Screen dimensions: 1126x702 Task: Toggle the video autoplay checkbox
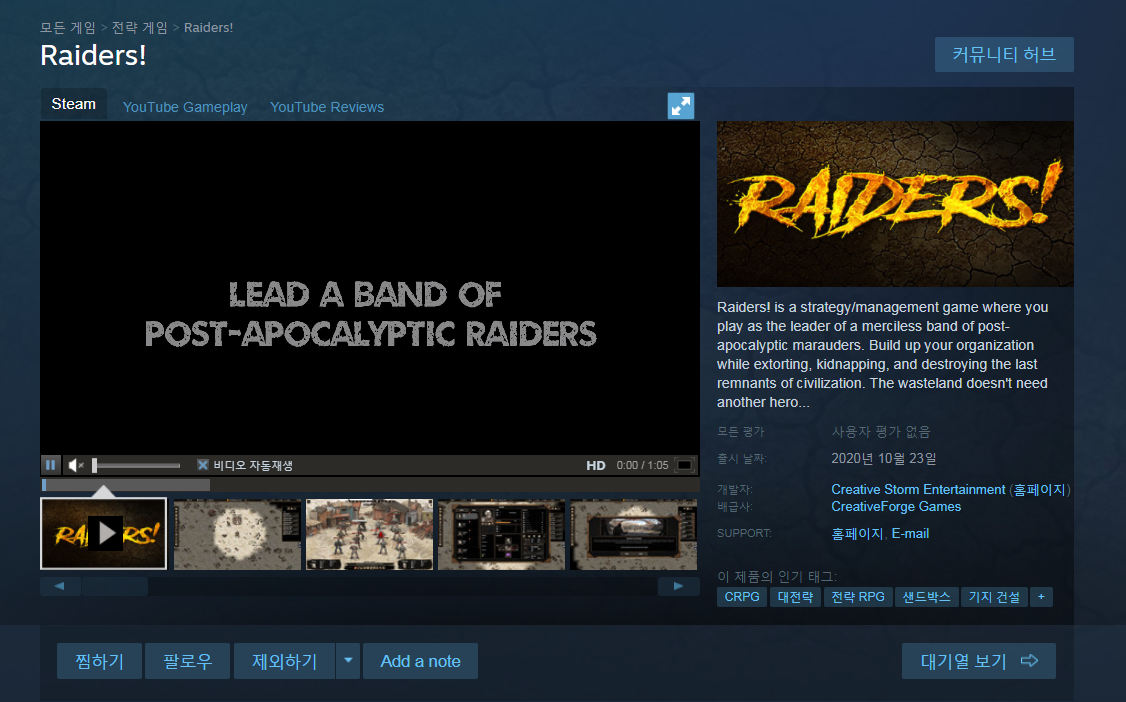click(x=203, y=465)
